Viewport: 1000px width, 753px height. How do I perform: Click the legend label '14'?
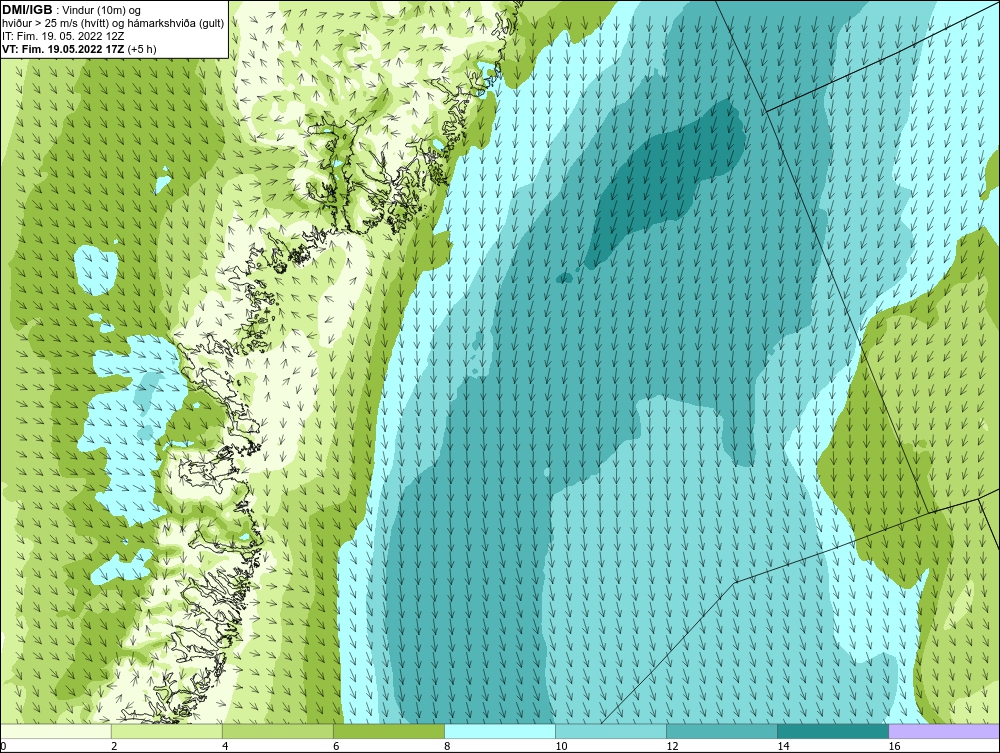tap(783, 746)
